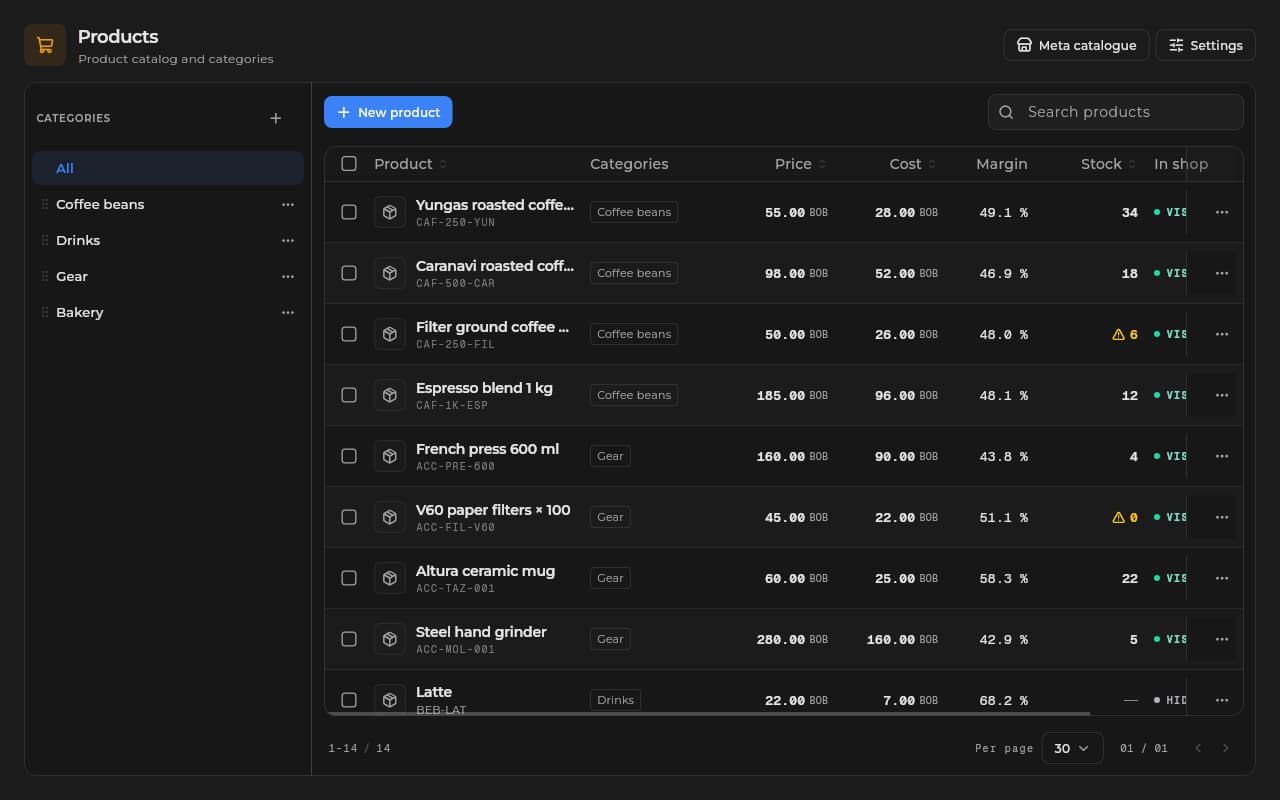Grab the drag handle of Drinks category

click(x=44, y=240)
